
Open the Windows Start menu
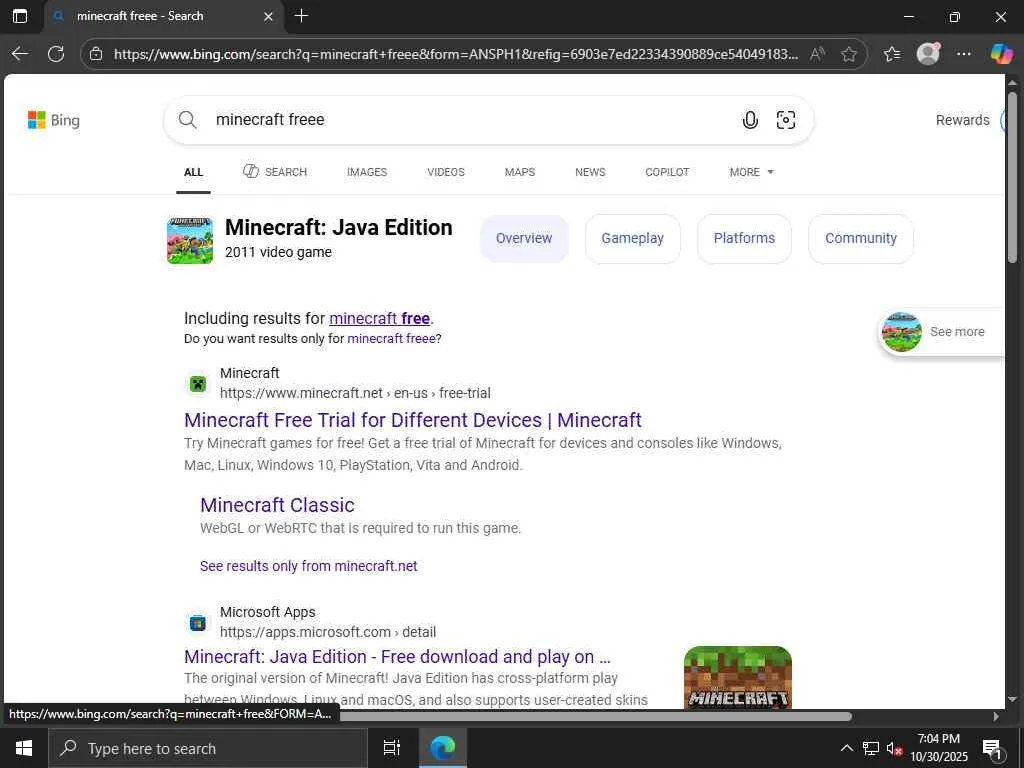[24, 748]
